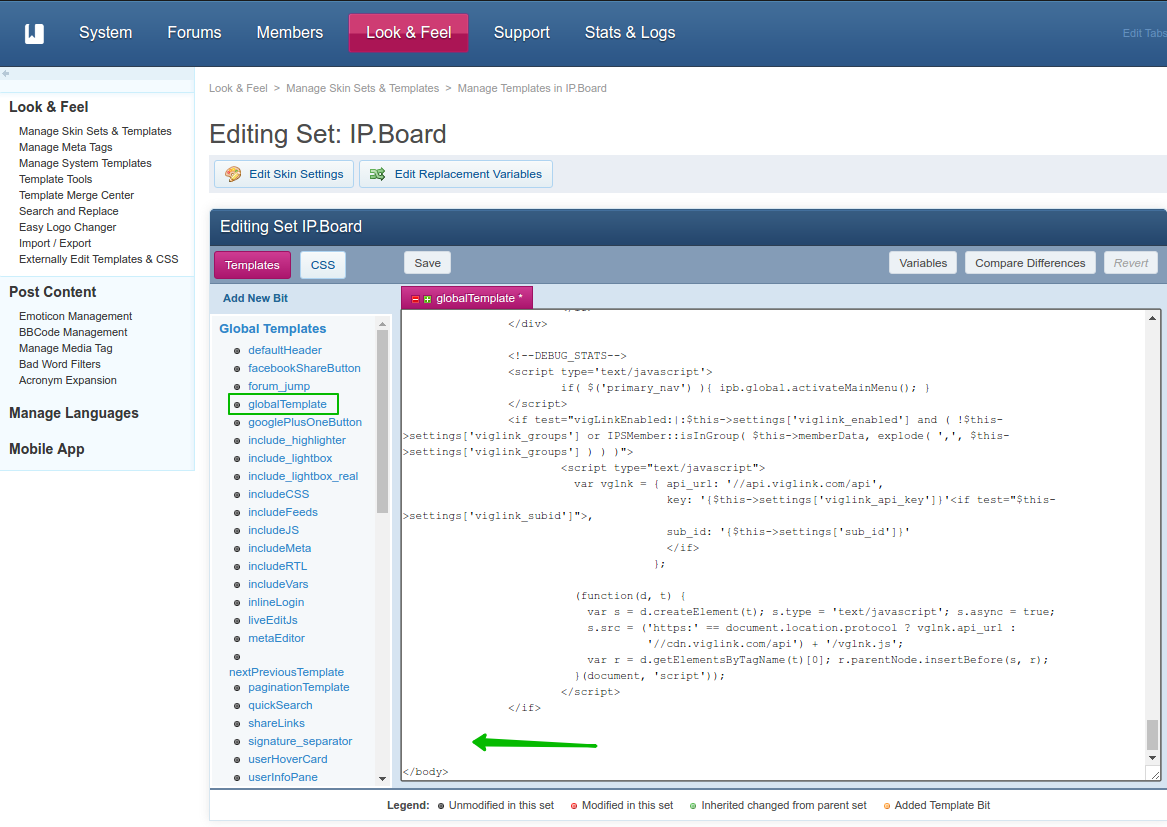Open Manage Skin Sets & Templates sidebar link

pyautogui.click(x=95, y=131)
